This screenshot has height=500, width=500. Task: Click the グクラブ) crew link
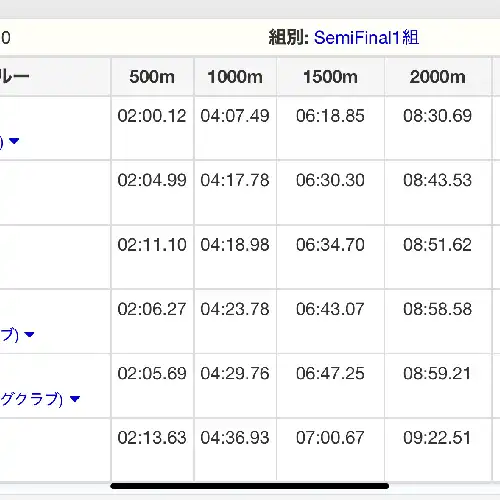coord(31,399)
